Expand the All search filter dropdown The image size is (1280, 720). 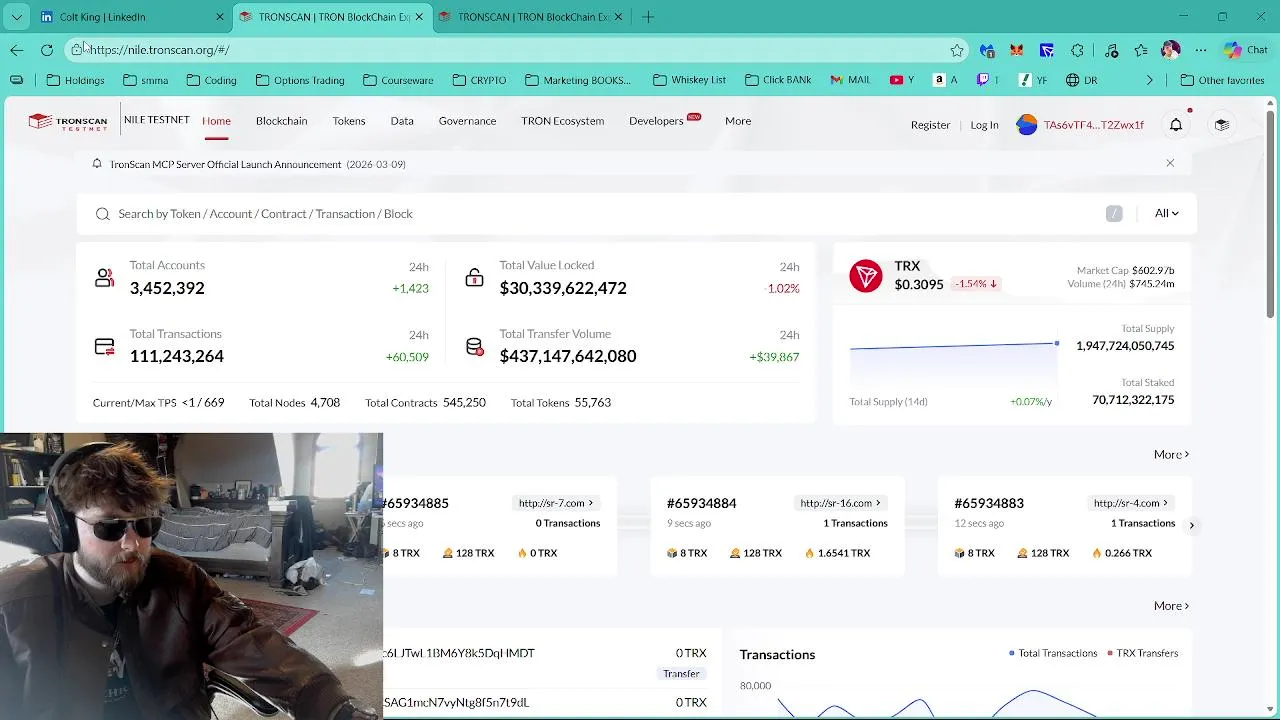tap(1166, 213)
